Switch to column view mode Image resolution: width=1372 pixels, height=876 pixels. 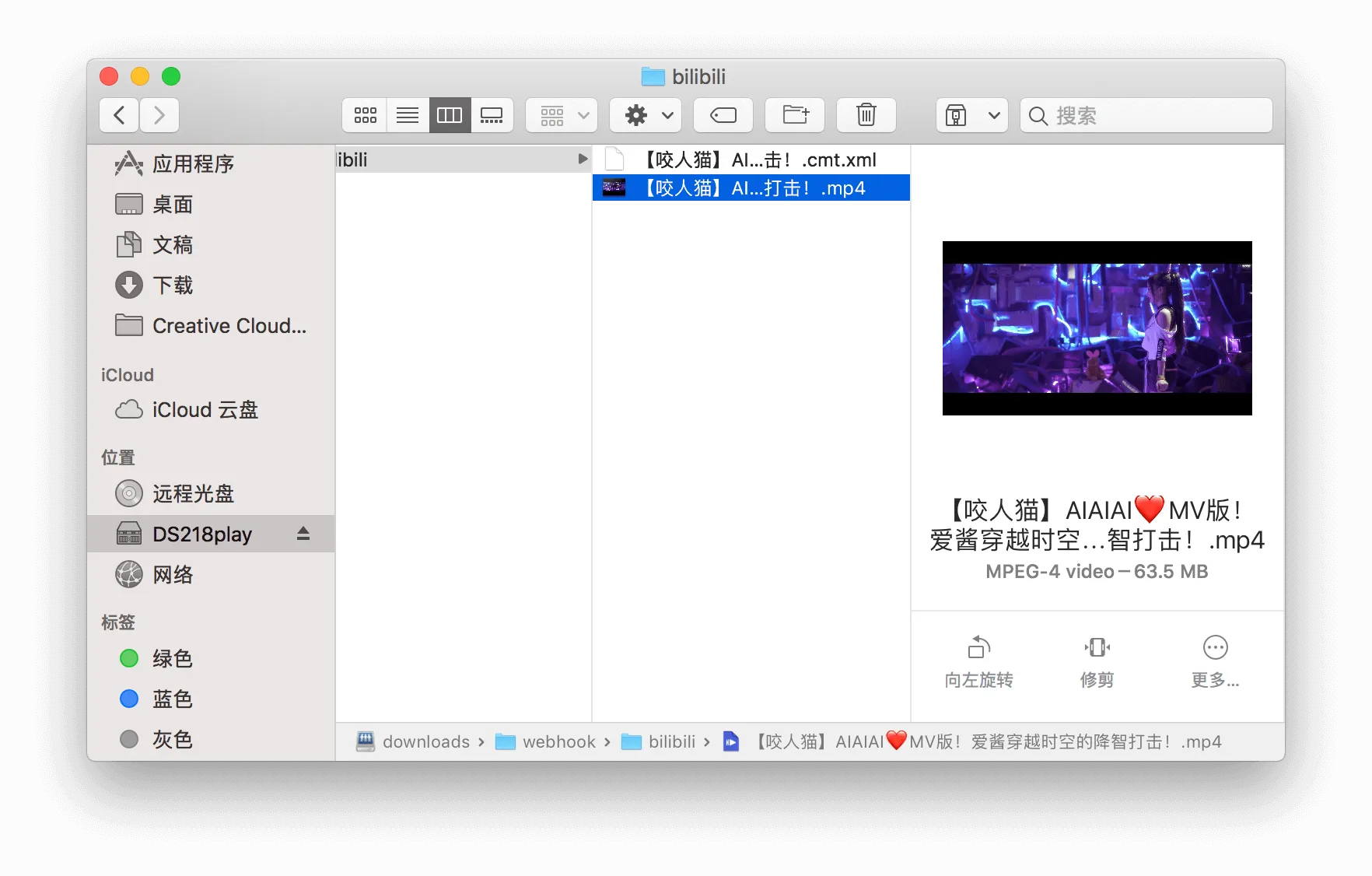point(450,114)
